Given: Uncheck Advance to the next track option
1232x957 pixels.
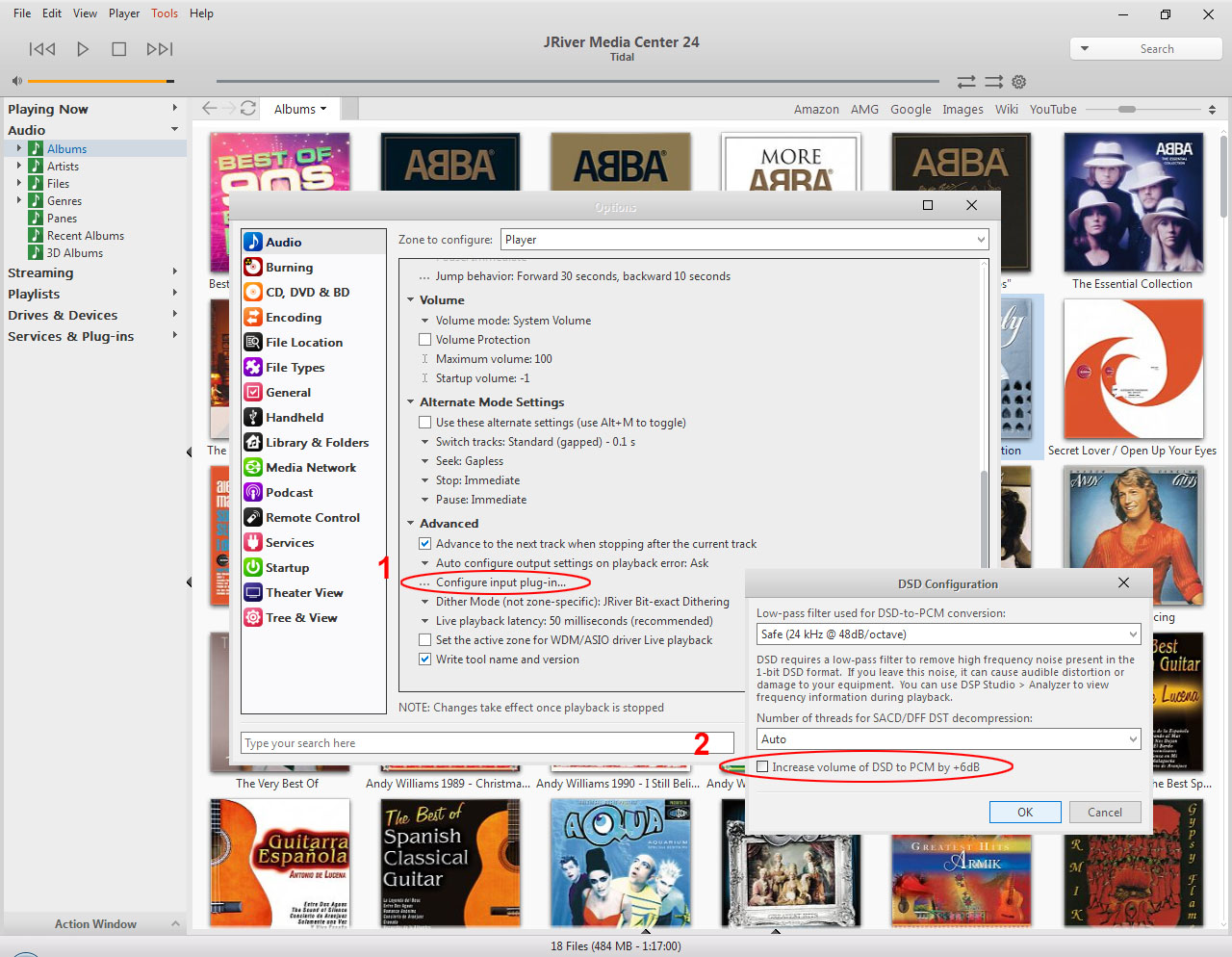Looking at the screenshot, I should (424, 543).
